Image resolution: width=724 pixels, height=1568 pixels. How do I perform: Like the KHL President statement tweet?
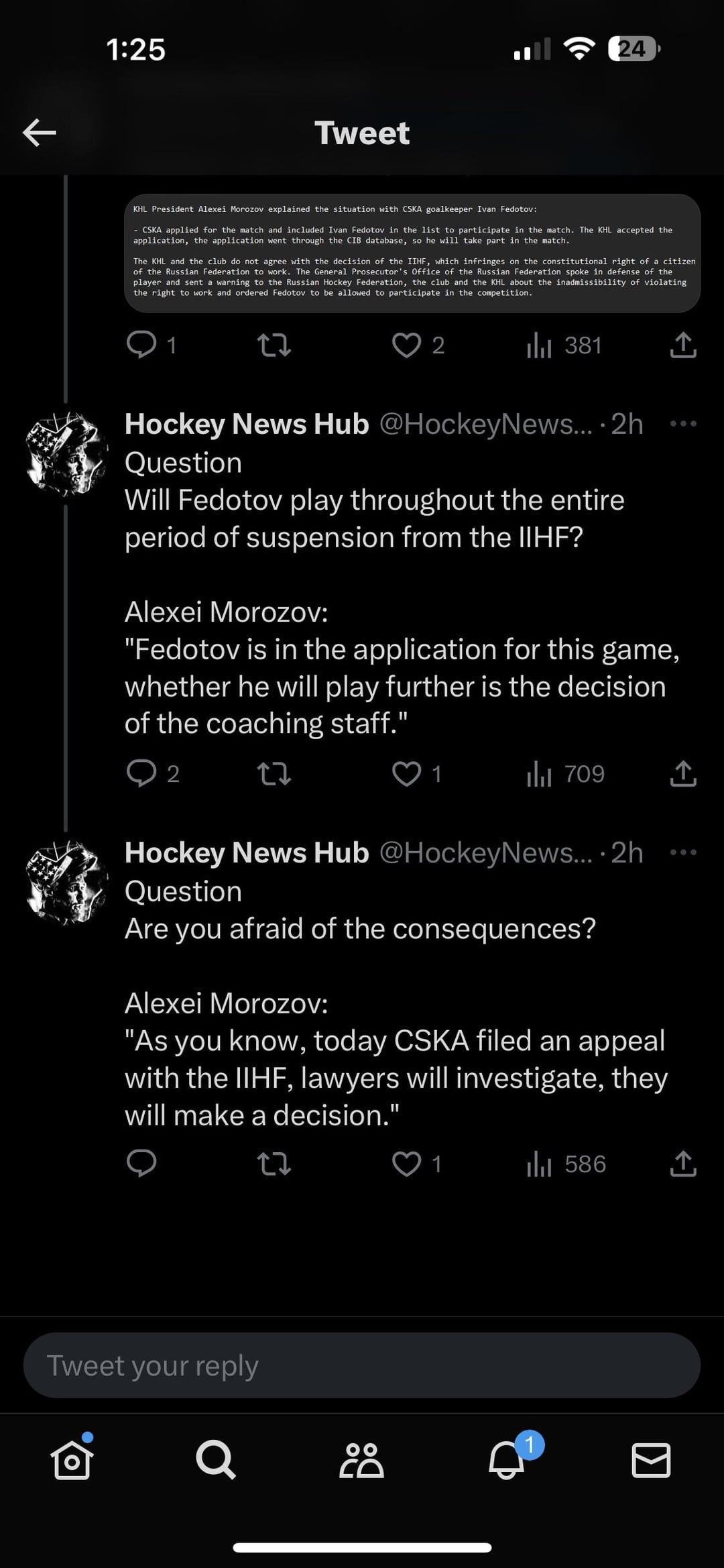click(406, 345)
